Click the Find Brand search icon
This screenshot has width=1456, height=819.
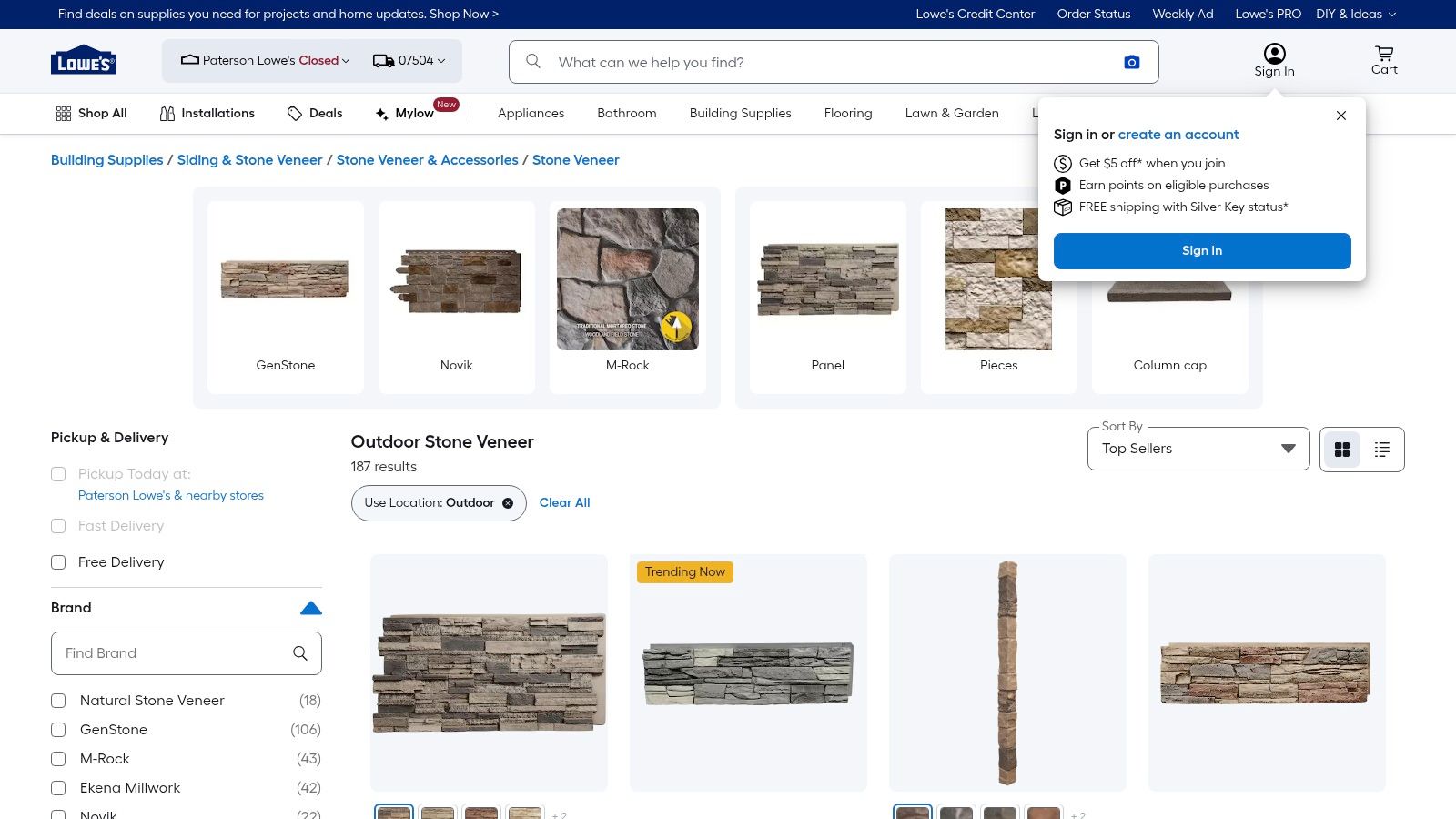(x=300, y=653)
